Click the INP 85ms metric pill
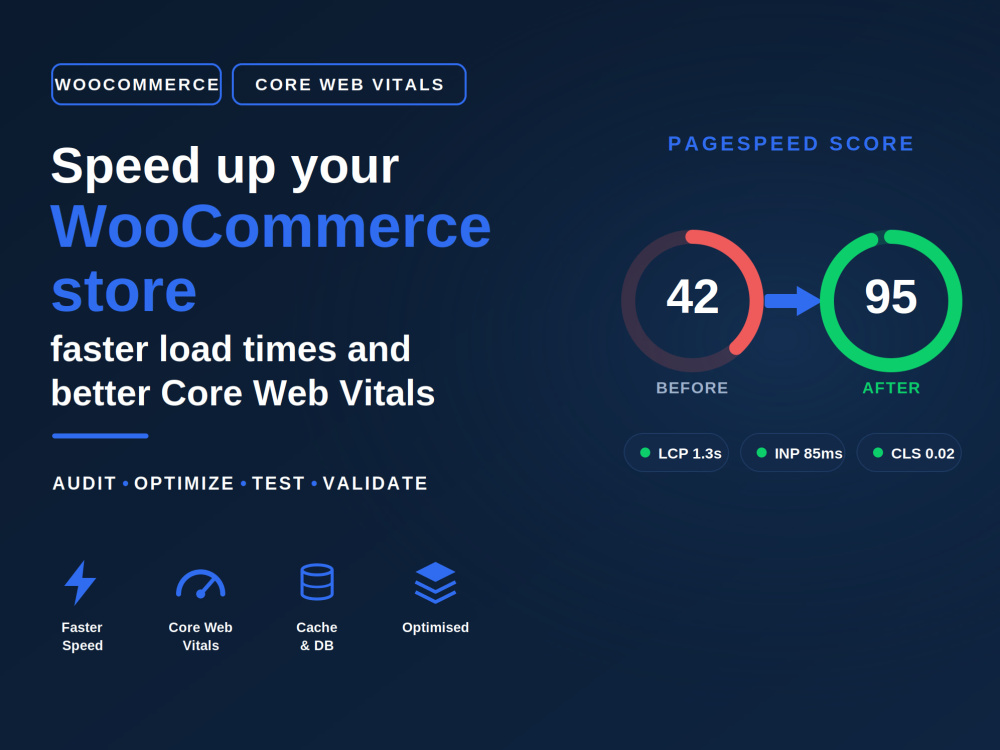This screenshot has height=750, width=1000. 793,453
